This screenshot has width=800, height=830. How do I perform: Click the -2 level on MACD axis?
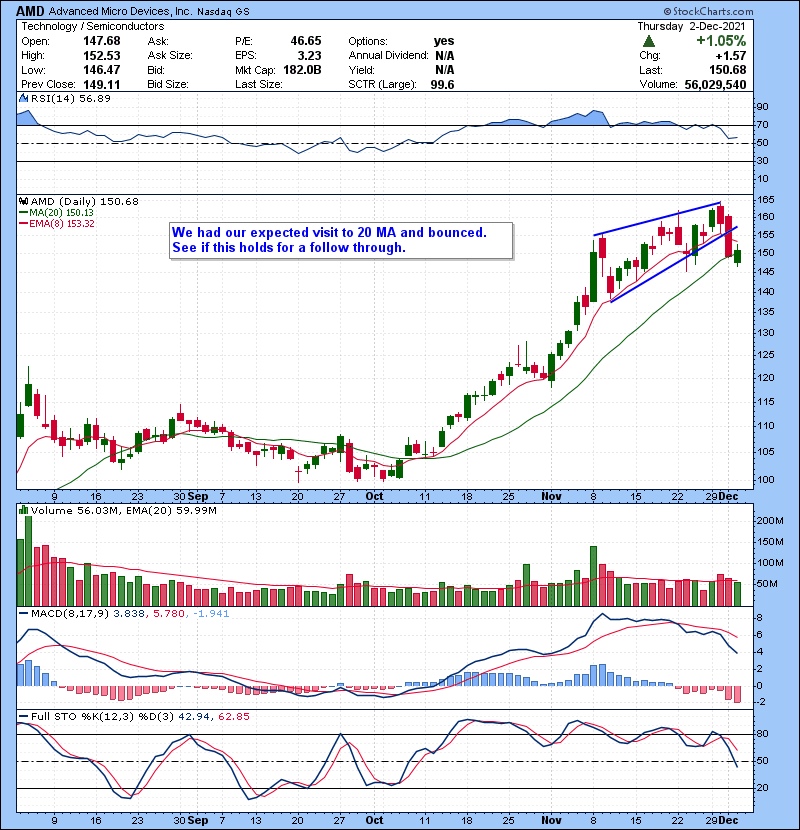761,702
